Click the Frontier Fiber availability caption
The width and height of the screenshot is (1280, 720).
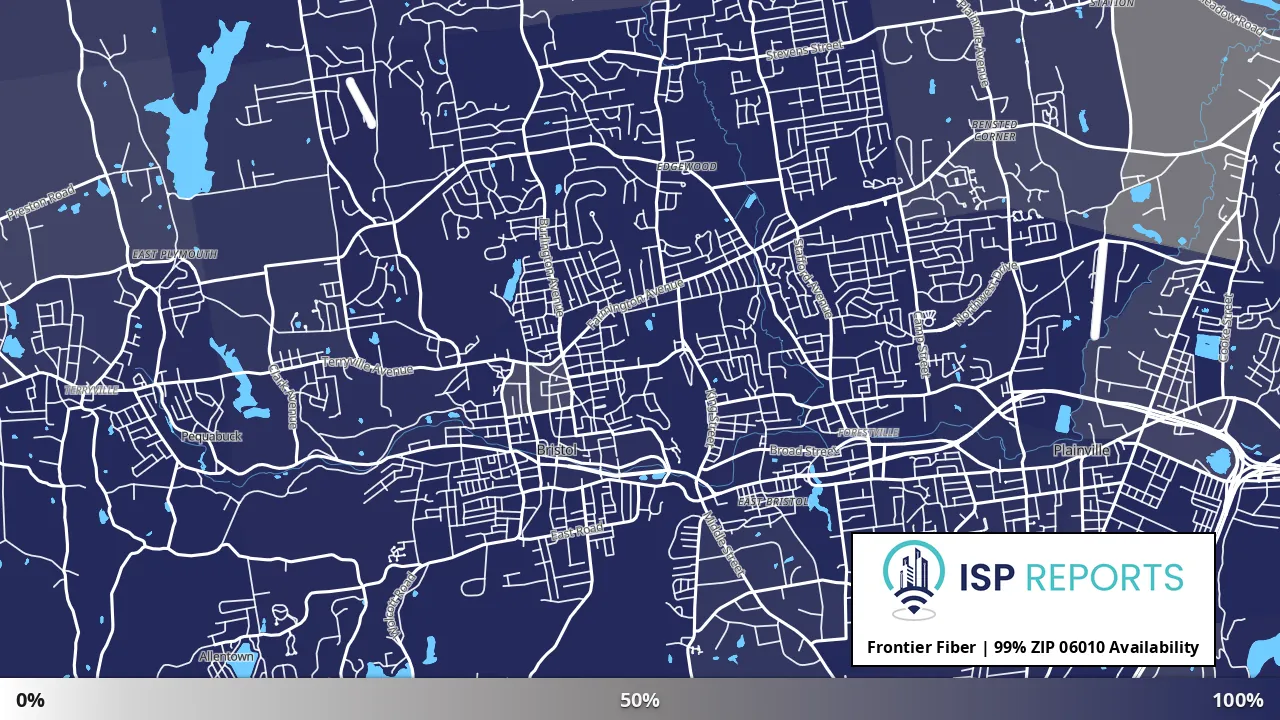point(1033,647)
